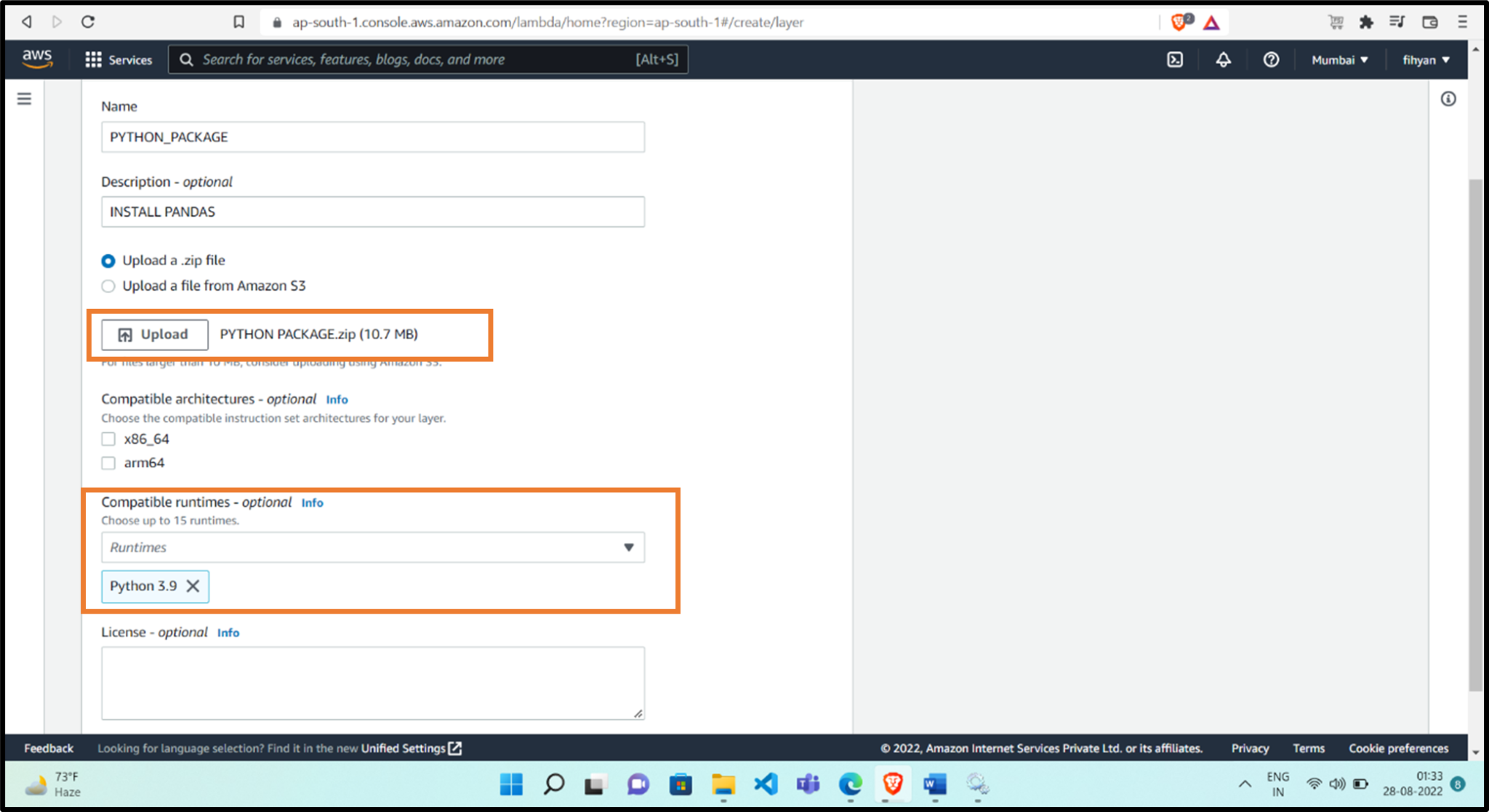This screenshot has height=812, width=1489.
Task: Open the Services grid menu
Action: click(119, 60)
